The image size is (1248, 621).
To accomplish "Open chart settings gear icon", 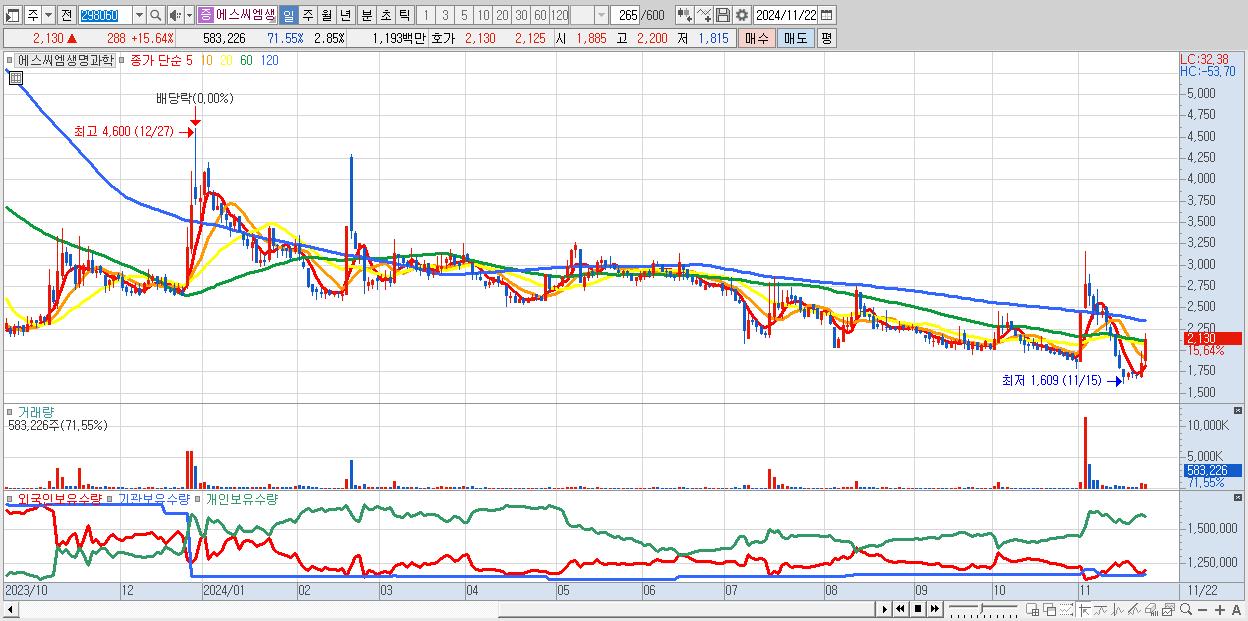I will pyautogui.click(x=742, y=15).
